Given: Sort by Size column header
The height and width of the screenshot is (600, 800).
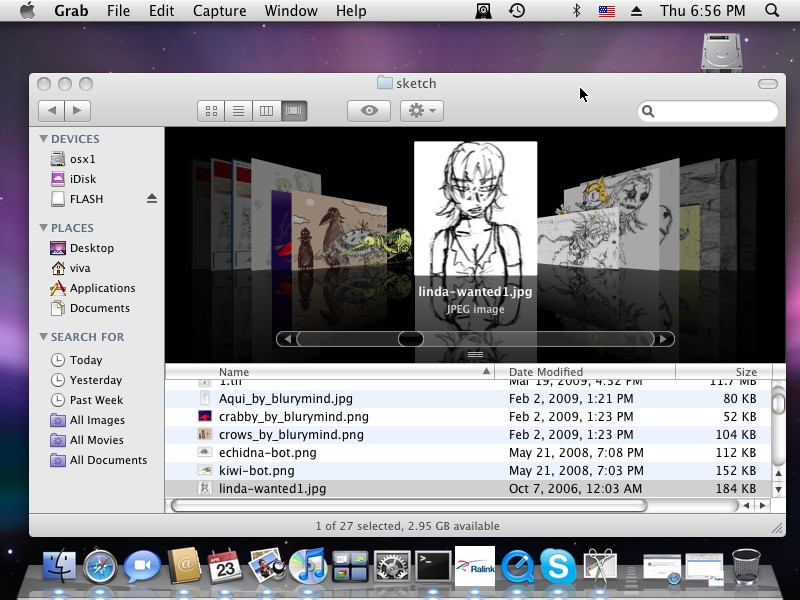Looking at the screenshot, I should click(724, 372).
